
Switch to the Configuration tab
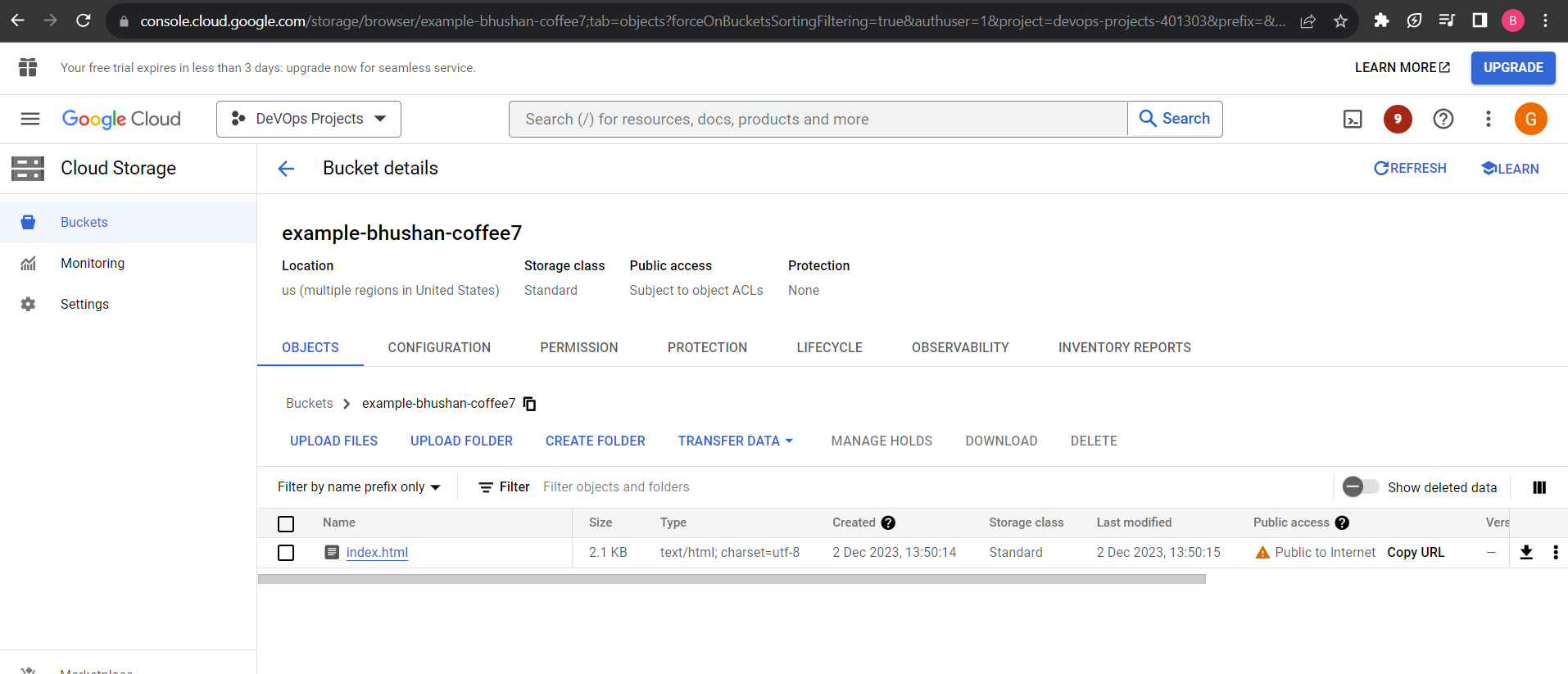(x=439, y=347)
